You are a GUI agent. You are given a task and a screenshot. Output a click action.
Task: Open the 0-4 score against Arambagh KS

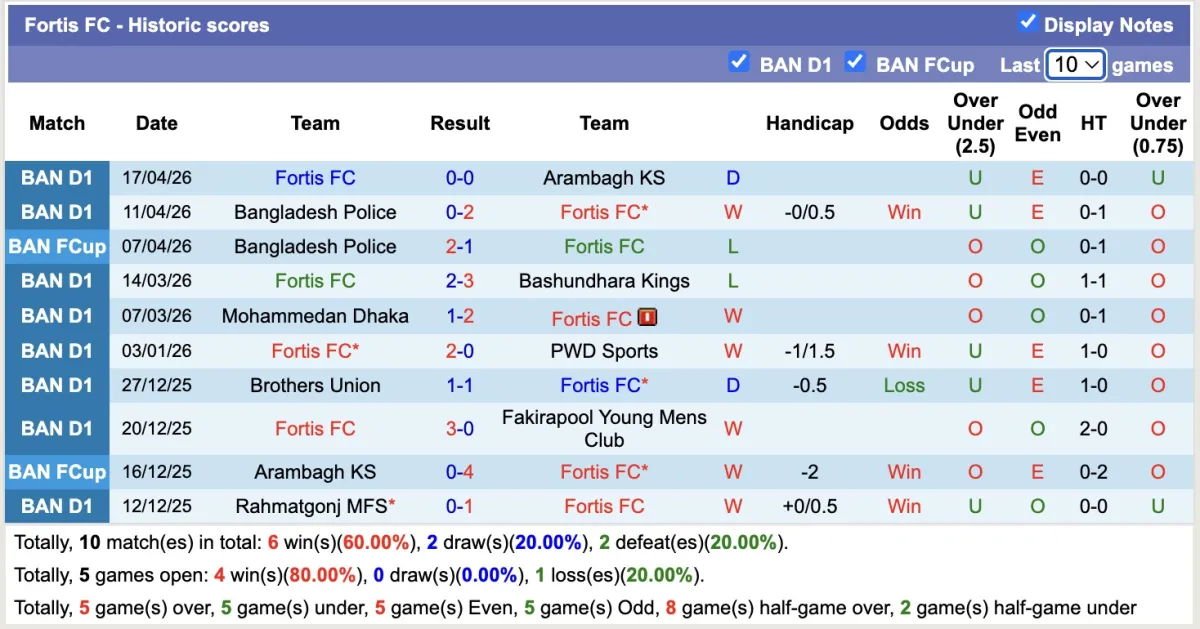click(x=460, y=472)
